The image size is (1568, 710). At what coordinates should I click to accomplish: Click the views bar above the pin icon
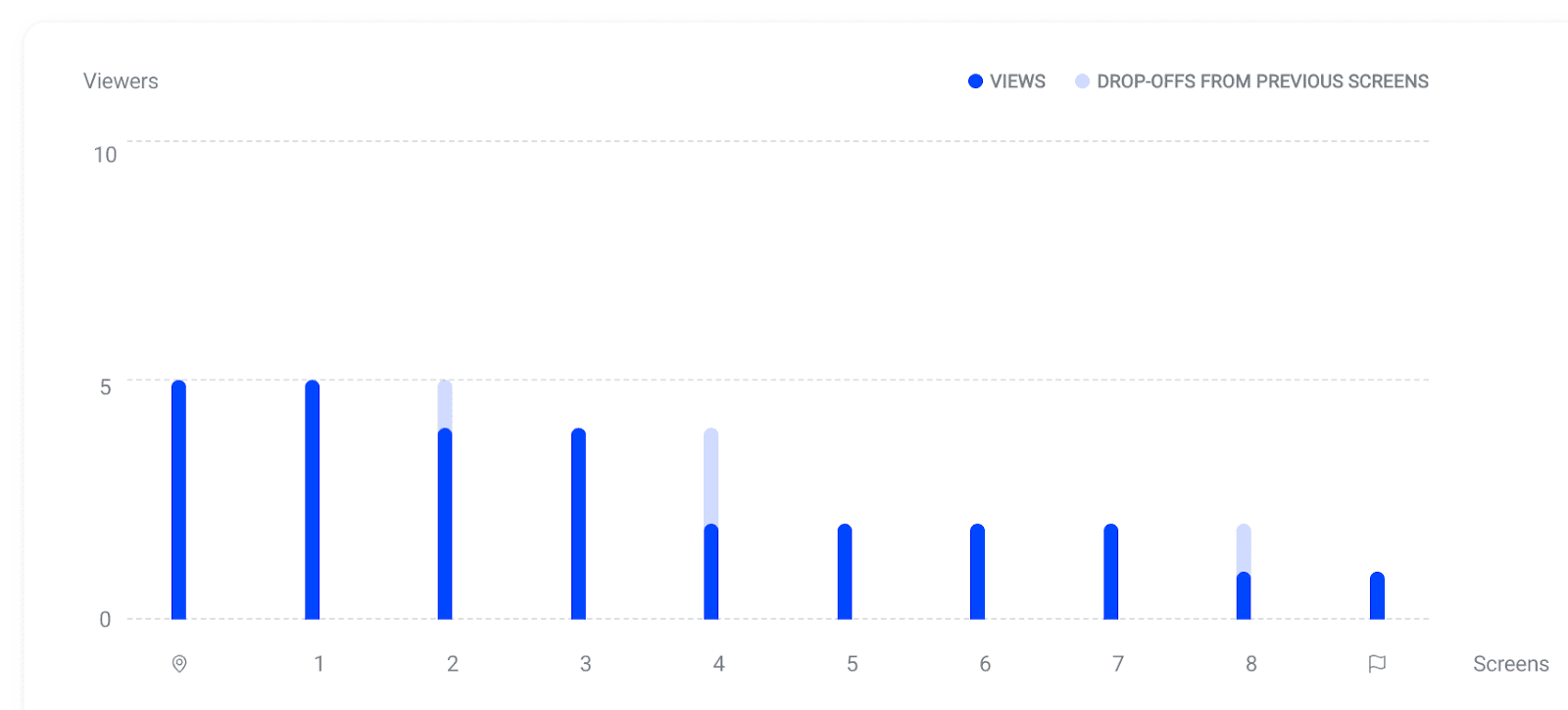(x=179, y=500)
